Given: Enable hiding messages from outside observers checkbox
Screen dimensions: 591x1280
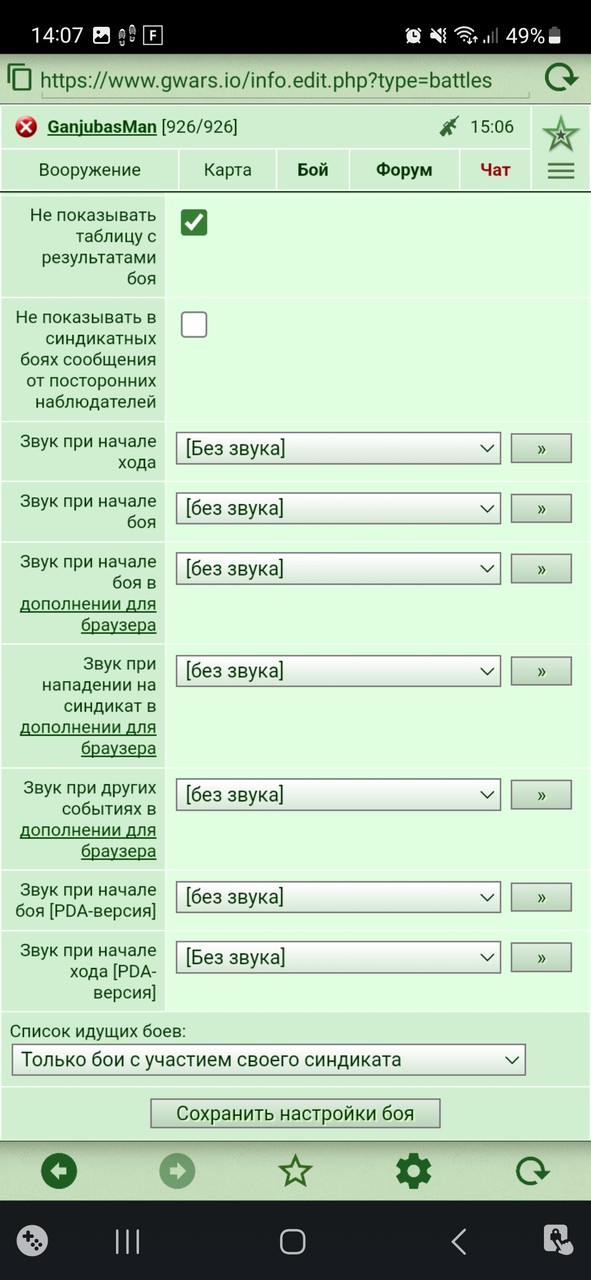Looking at the screenshot, I should 194,324.
